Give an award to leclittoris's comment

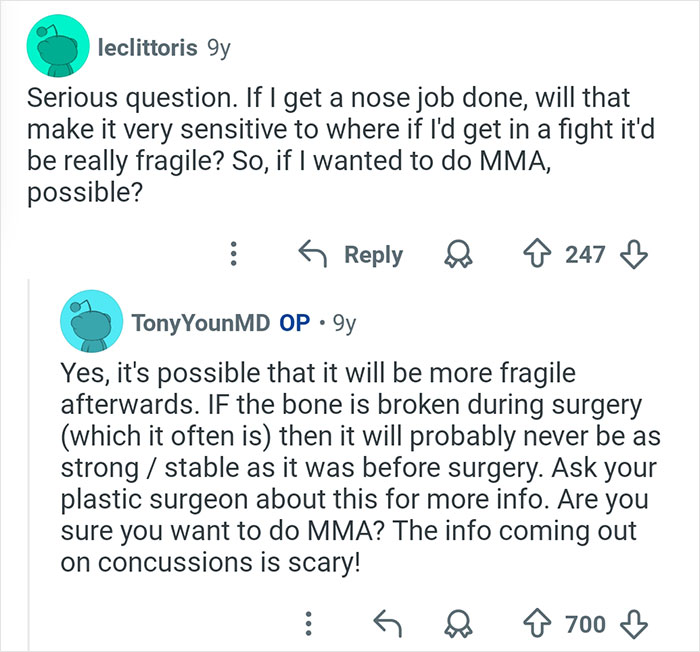pyautogui.click(x=461, y=254)
